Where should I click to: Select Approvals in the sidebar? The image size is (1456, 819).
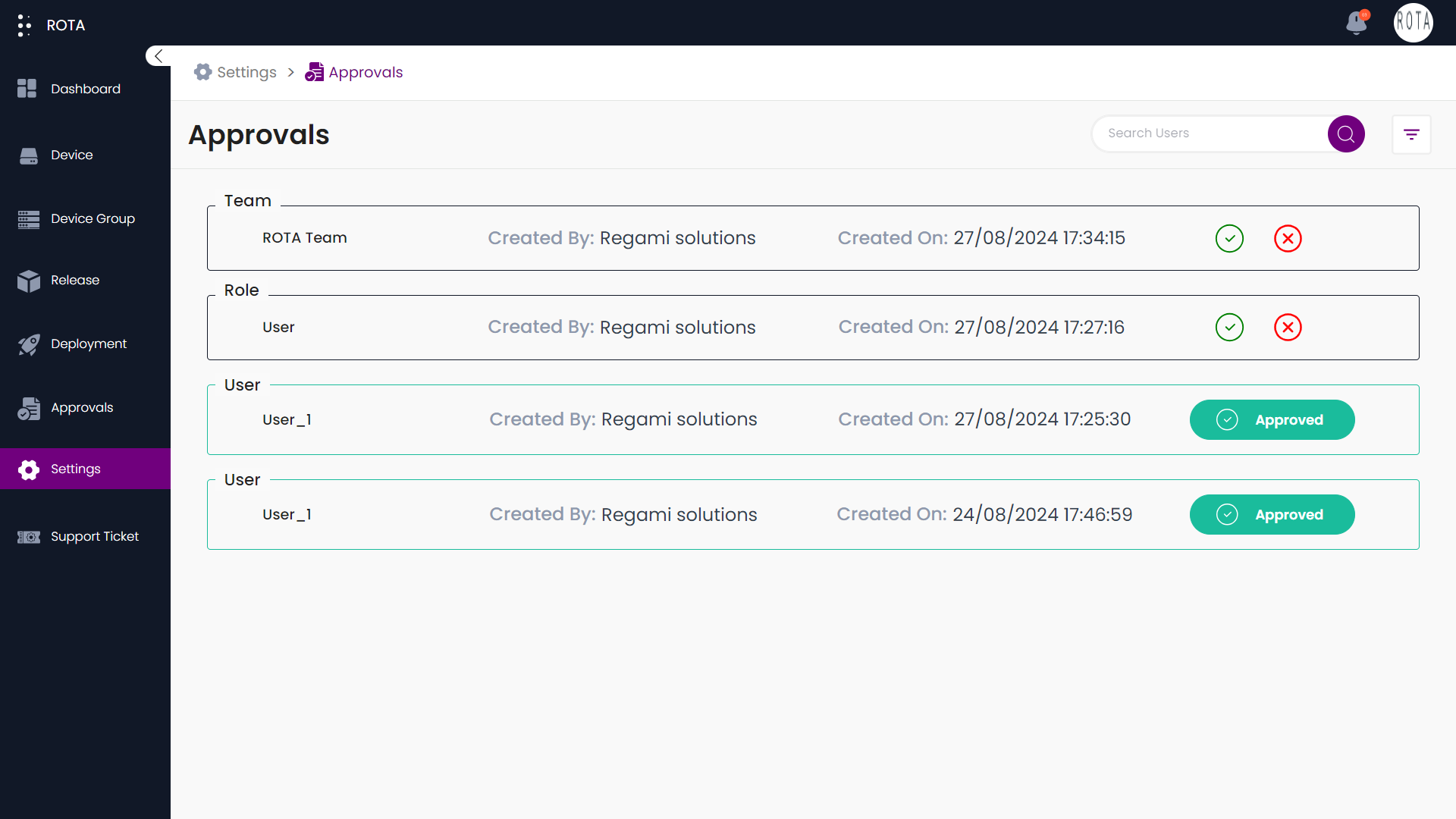click(x=82, y=407)
